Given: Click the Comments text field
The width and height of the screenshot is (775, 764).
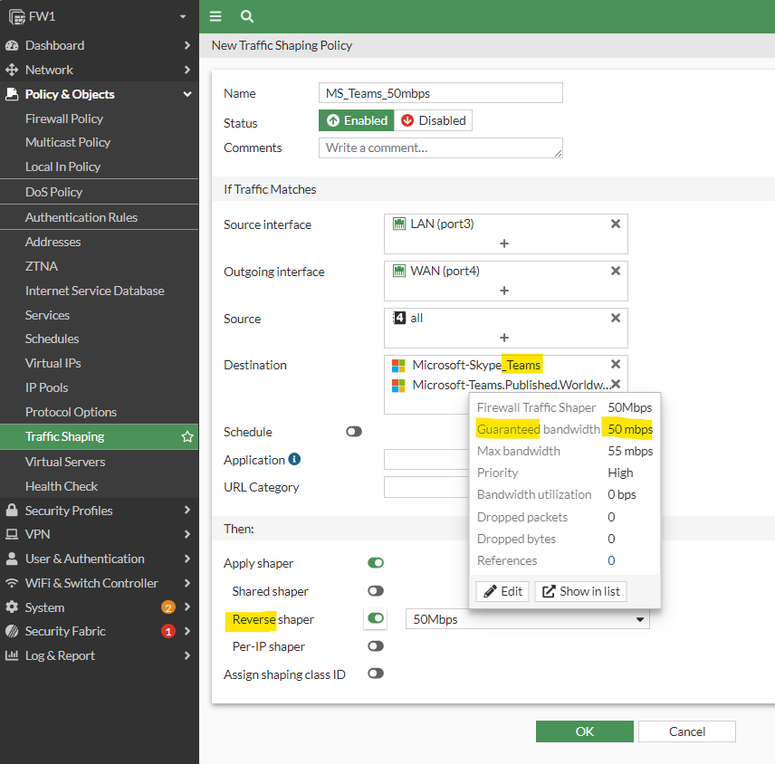Looking at the screenshot, I should point(440,148).
